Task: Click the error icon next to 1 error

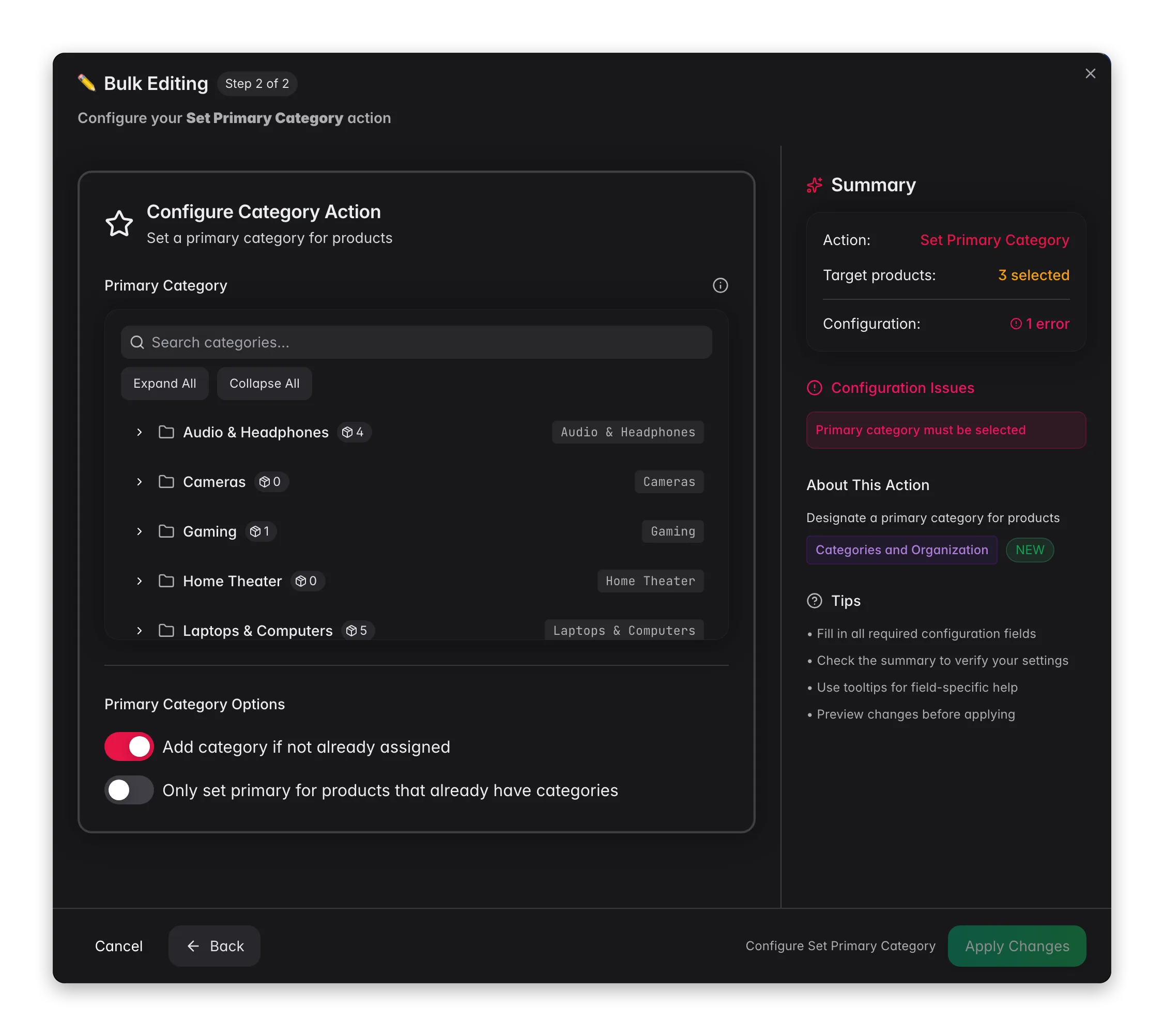Action: (1015, 324)
